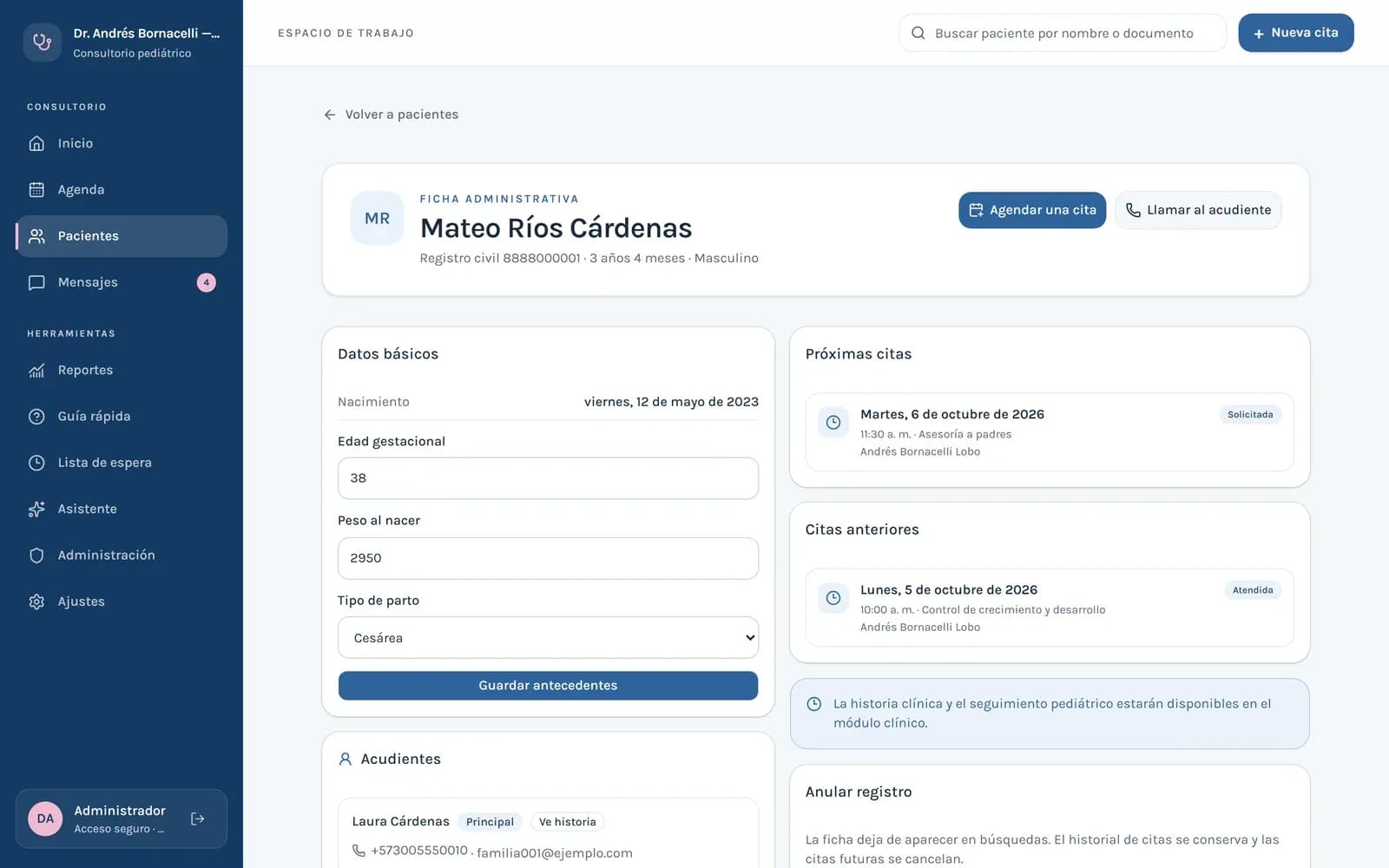Go to Agenda menu item
This screenshot has width=1389, height=868.
122,189
